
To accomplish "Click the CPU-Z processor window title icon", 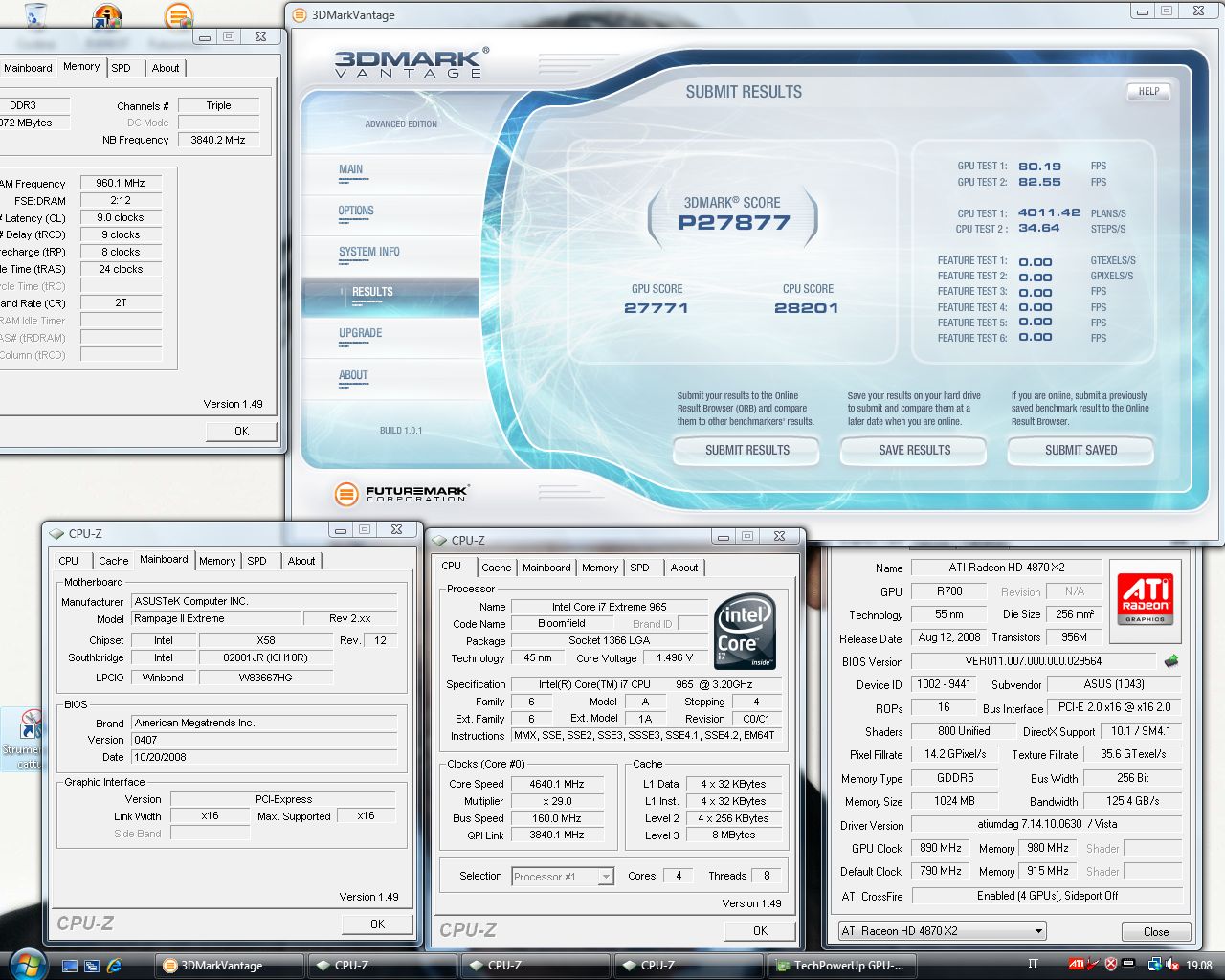I will click(x=439, y=540).
